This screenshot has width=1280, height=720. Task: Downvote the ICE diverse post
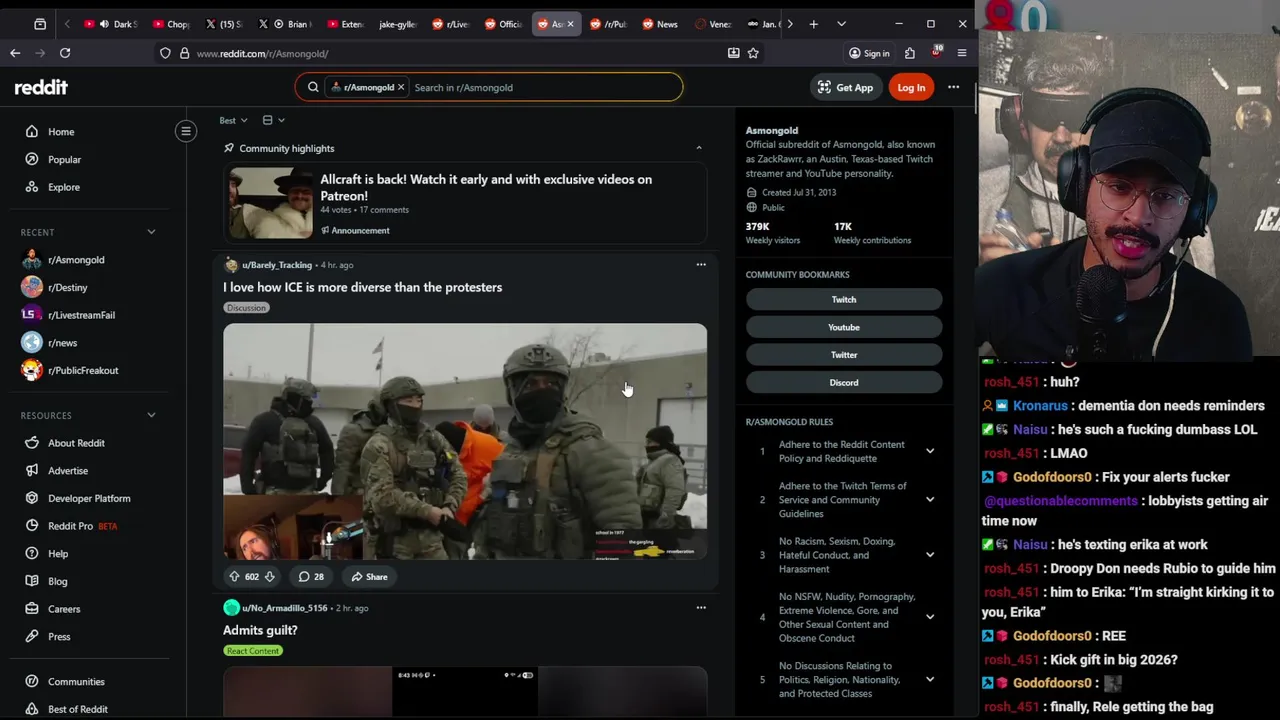[269, 576]
